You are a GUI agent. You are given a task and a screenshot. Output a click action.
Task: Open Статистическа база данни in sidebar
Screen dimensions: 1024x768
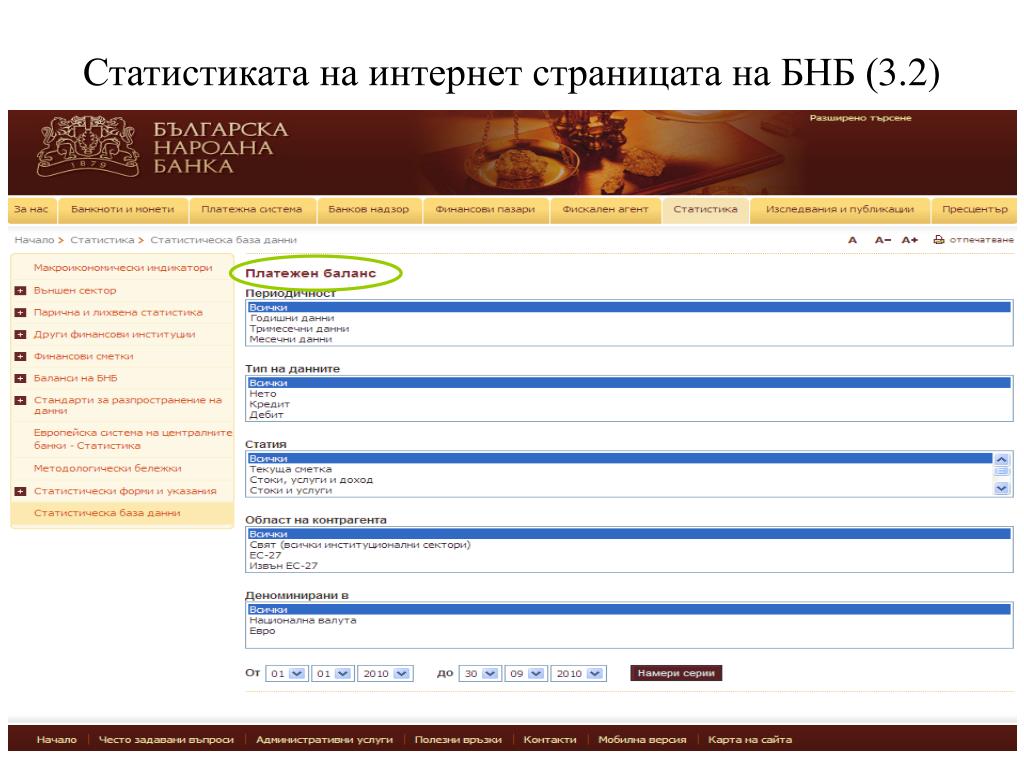tap(107, 513)
